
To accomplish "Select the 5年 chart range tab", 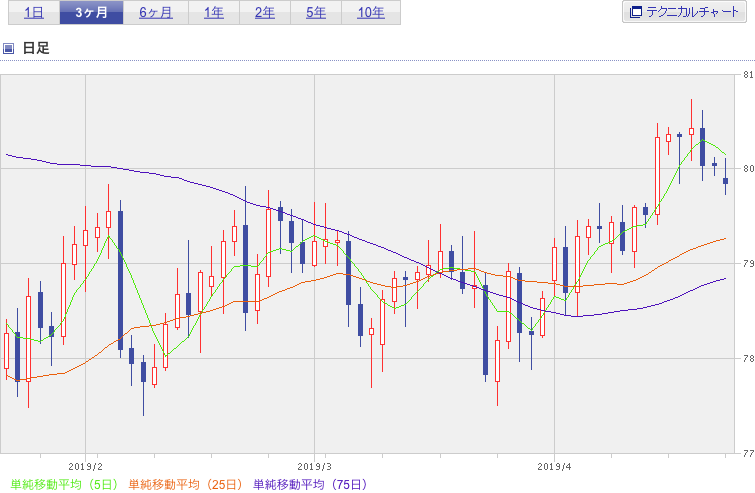I will coord(316,12).
